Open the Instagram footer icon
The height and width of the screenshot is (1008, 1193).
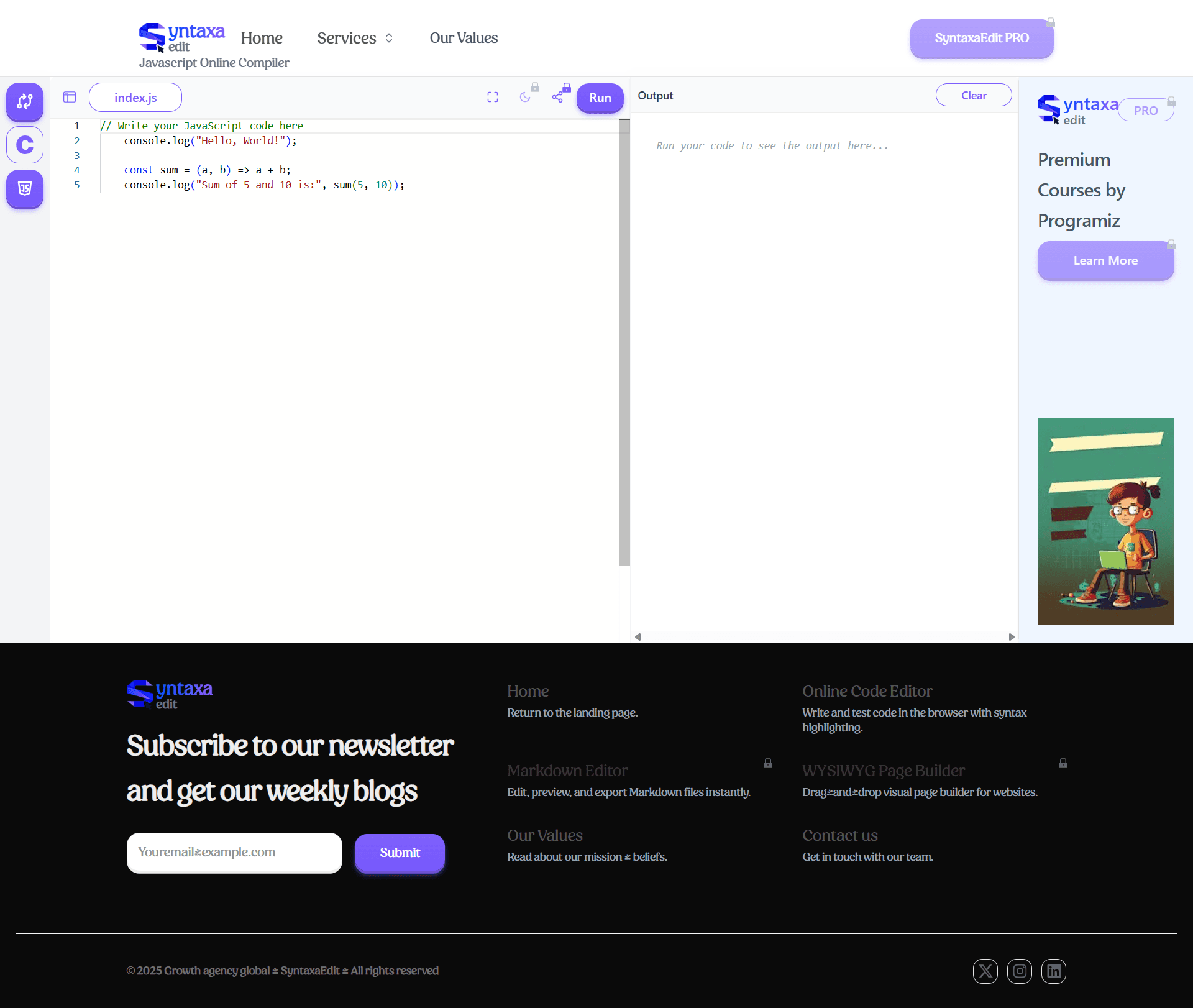[1019, 971]
